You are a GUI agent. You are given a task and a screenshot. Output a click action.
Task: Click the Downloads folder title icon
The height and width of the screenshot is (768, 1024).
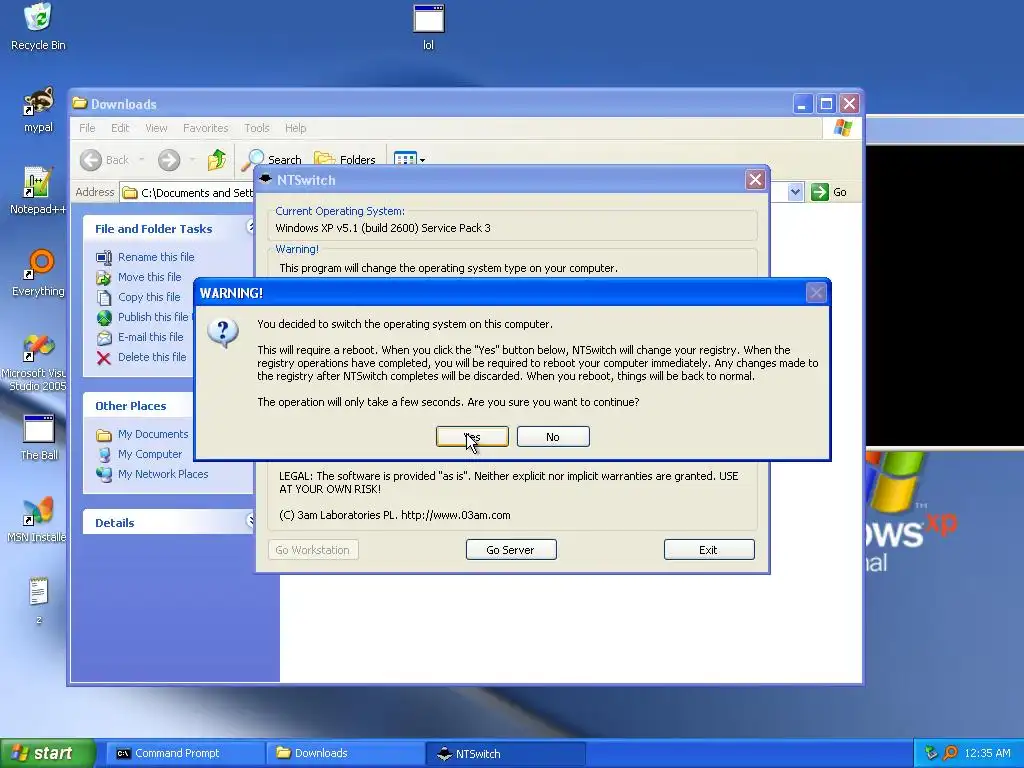coord(80,103)
